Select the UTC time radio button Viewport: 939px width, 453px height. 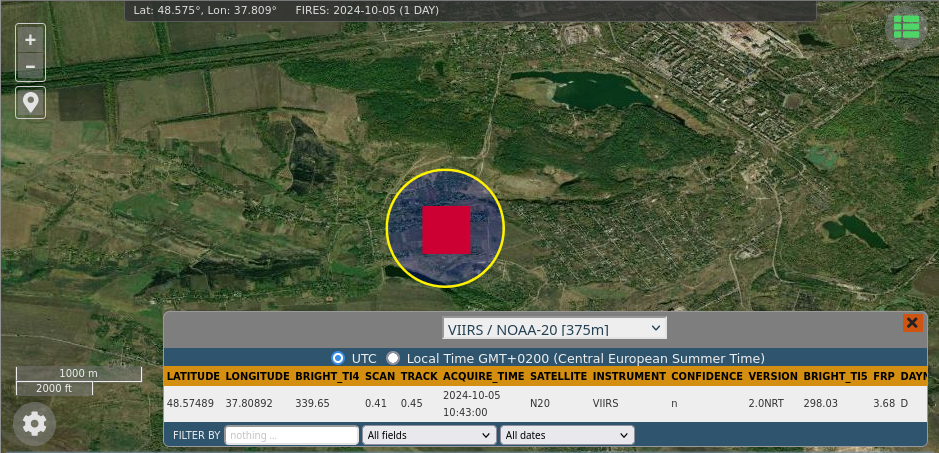pos(338,358)
